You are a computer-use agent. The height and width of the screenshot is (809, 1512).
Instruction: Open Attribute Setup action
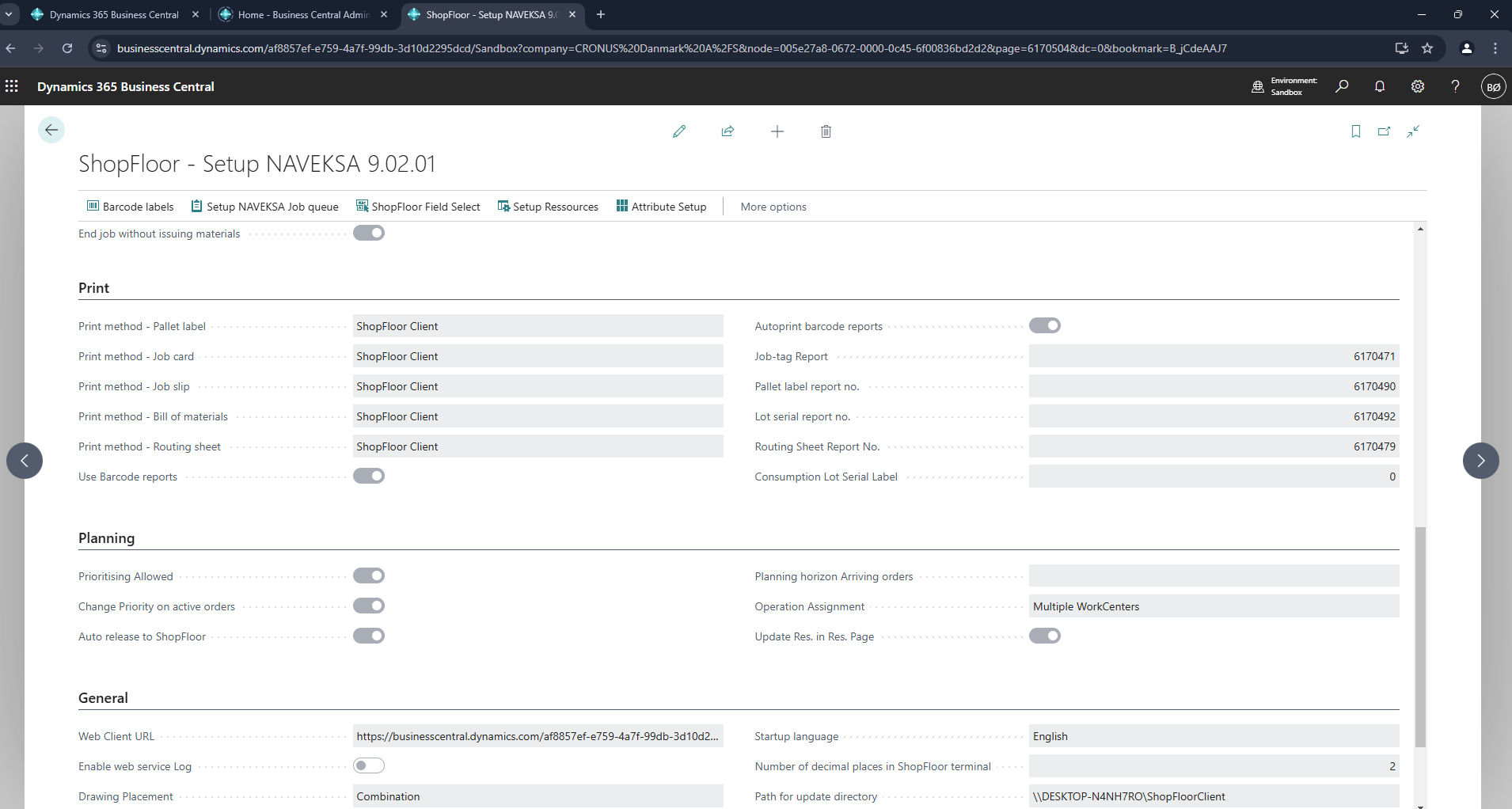(x=661, y=207)
